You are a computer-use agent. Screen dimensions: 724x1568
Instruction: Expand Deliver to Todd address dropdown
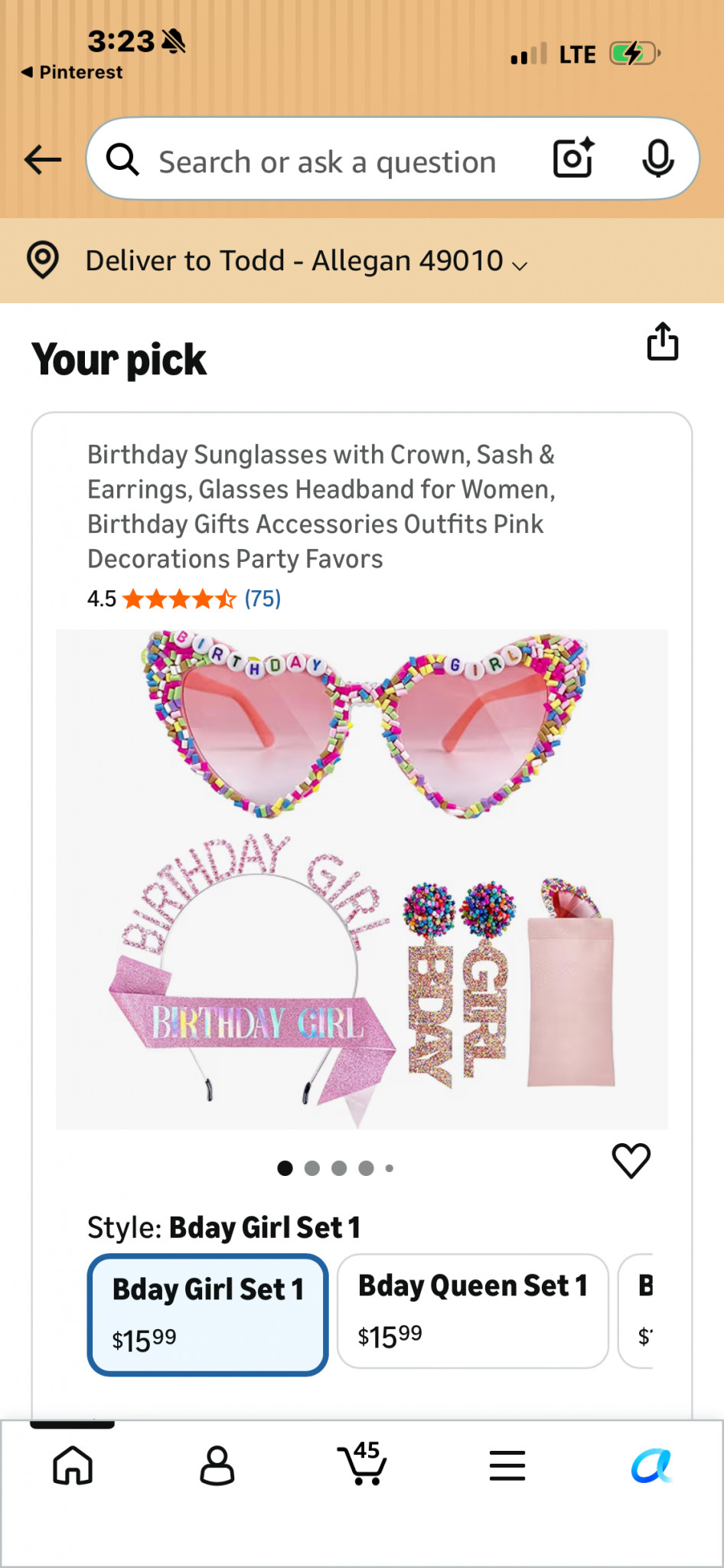[306, 261]
